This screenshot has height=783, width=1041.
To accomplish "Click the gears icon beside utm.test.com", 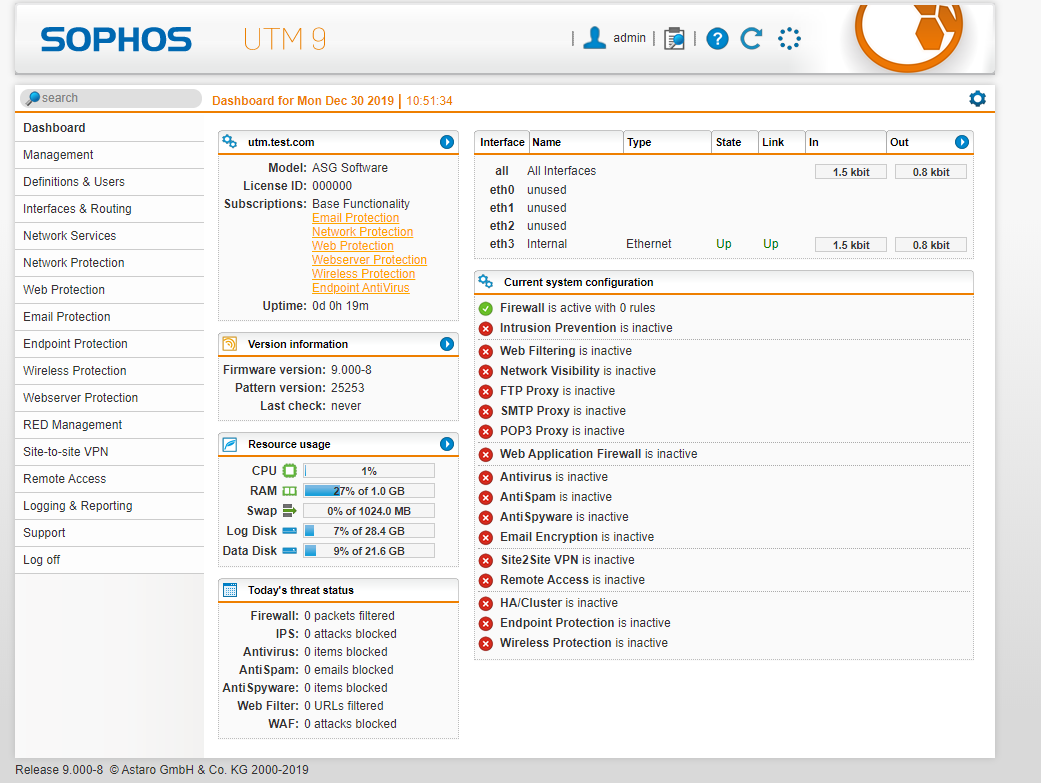I will click(x=230, y=141).
